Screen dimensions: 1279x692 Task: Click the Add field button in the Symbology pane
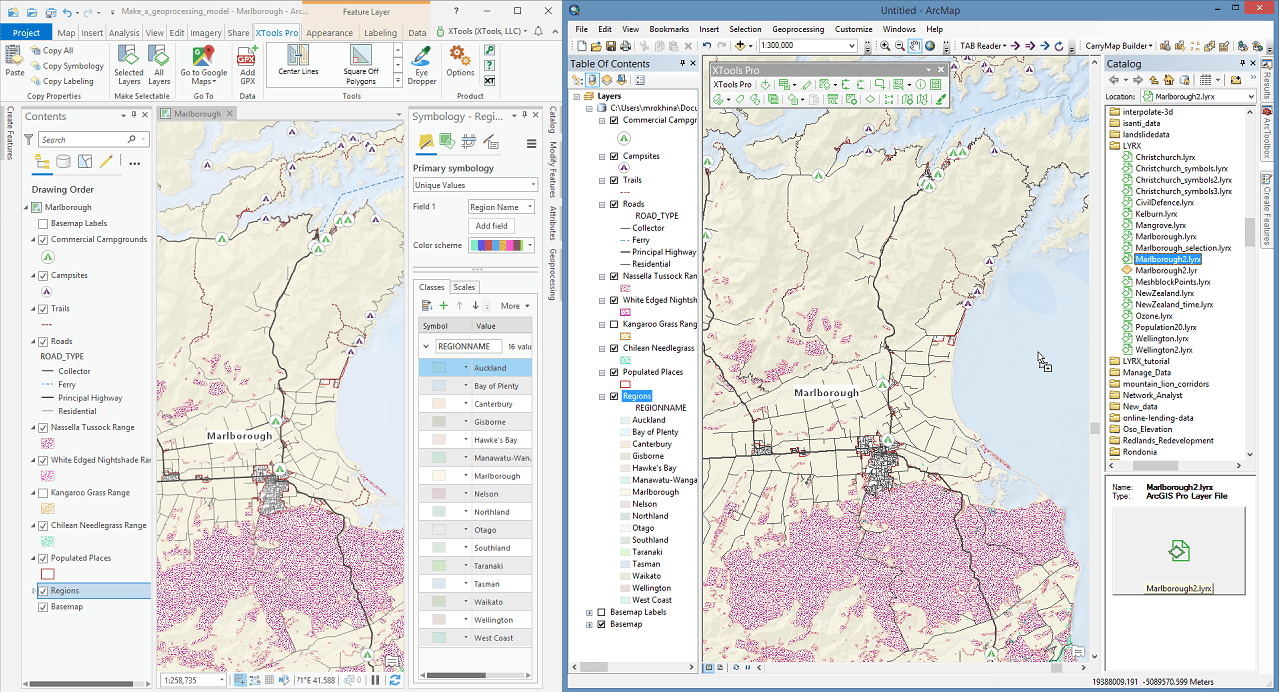pyautogui.click(x=493, y=225)
